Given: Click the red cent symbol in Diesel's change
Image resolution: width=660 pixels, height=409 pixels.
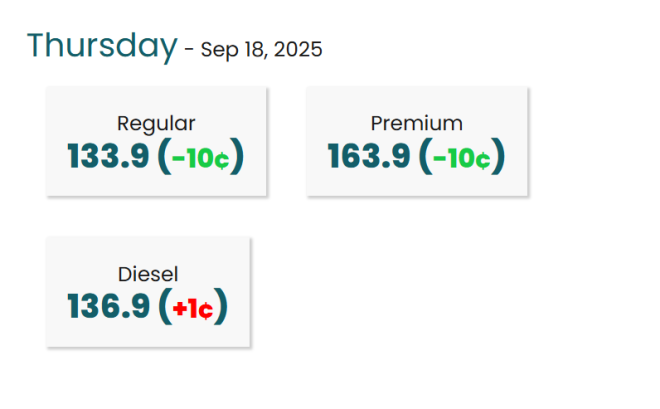Looking at the screenshot, I should (206, 309).
